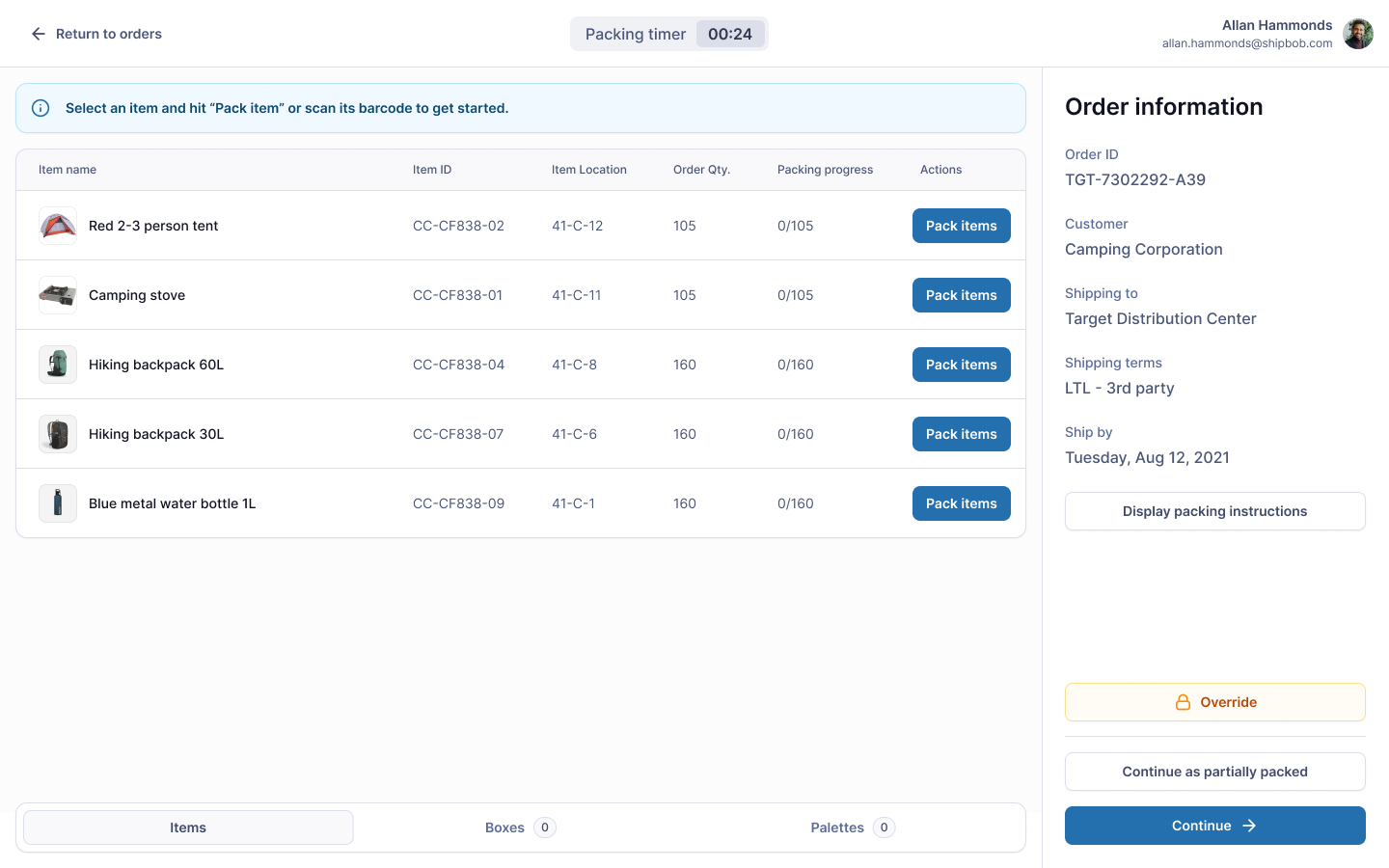Click the info icon in the blue banner
Screen dimensions: 1389x868
click(x=40, y=107)
